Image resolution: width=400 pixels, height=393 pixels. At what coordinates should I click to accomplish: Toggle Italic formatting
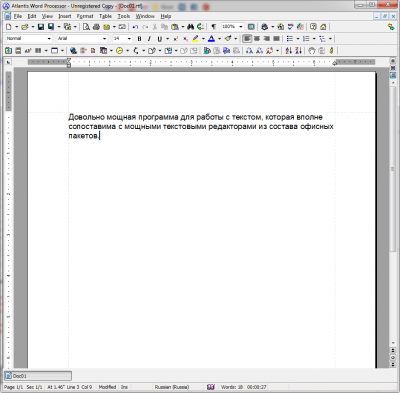(x=149, y=39)
